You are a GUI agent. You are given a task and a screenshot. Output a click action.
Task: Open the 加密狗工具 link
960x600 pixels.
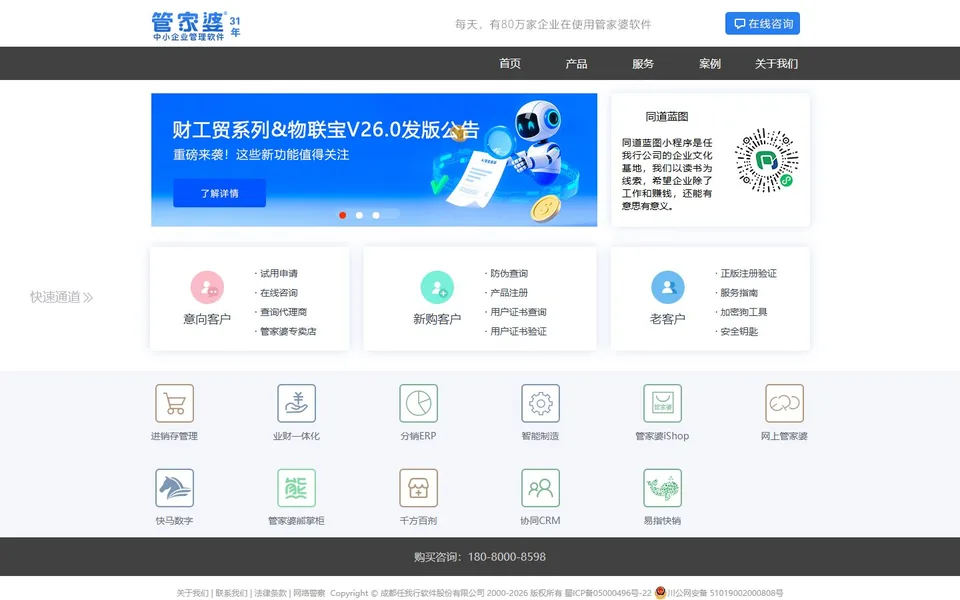click(743, 312)
